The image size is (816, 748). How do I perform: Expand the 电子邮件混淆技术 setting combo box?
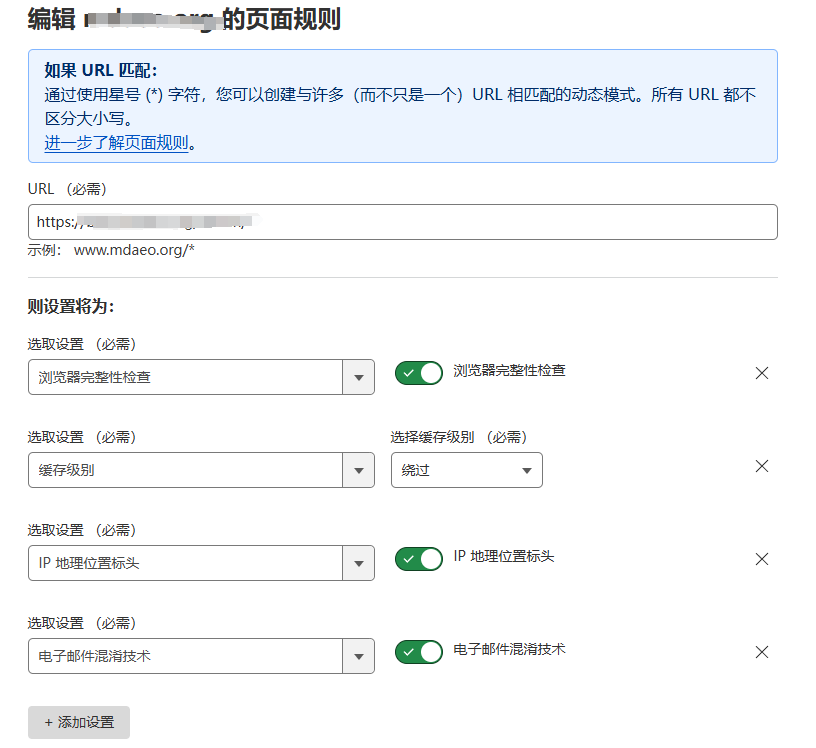pos(185,656)
